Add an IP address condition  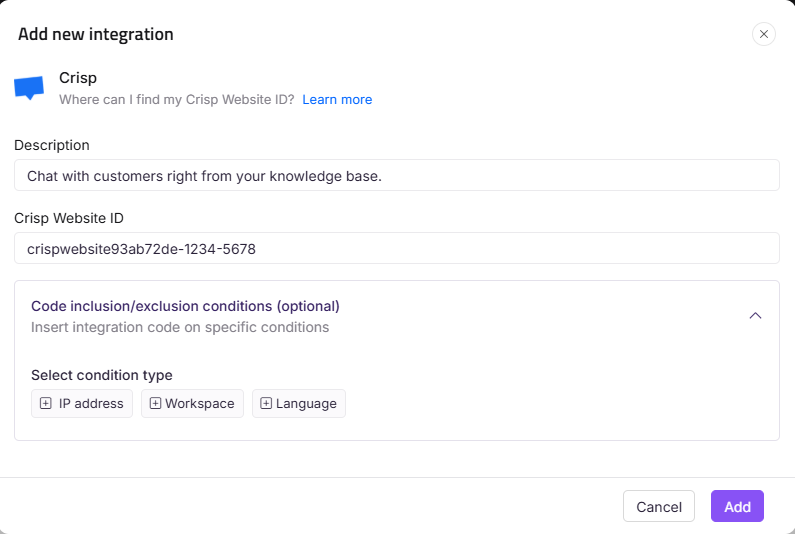point(82,404)
